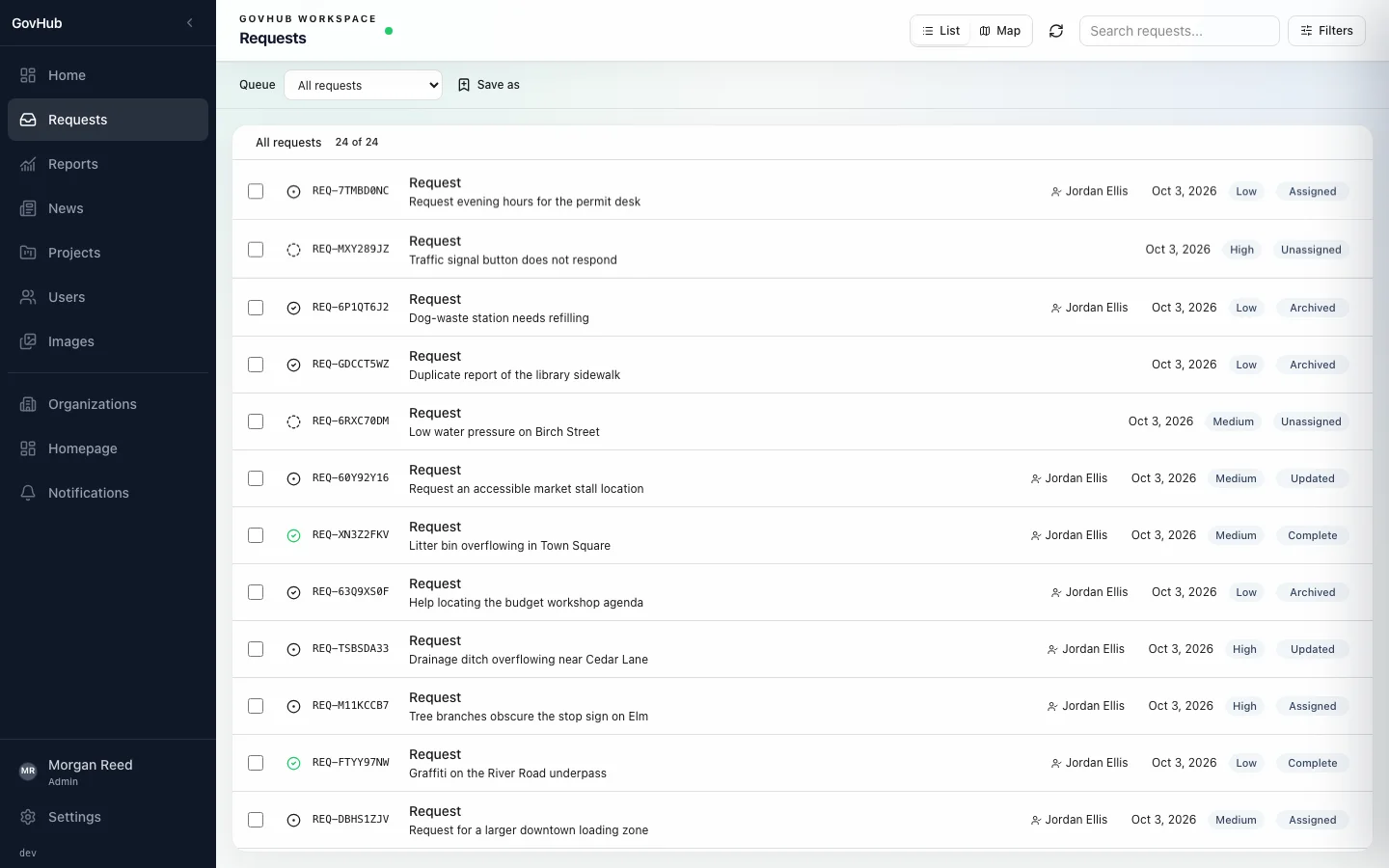Open the Reports sidebar item
Image resolution: width=1389 pixels, height=868 pixels.
(108, 164)
